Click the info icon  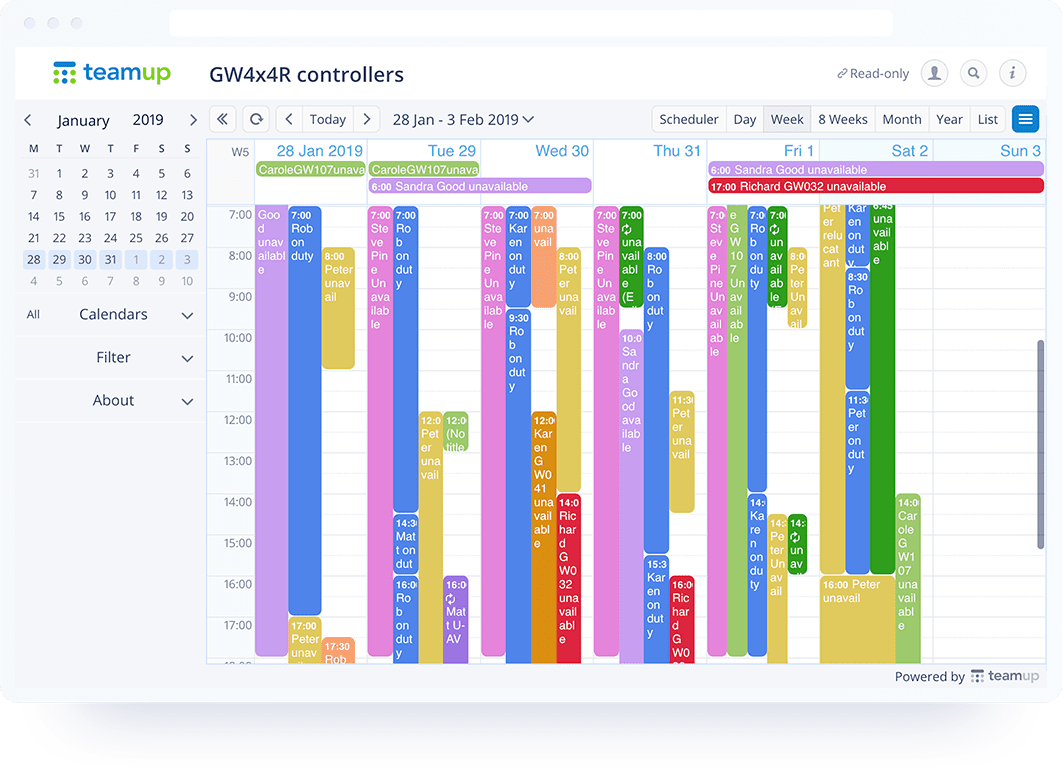[1012, 73]
